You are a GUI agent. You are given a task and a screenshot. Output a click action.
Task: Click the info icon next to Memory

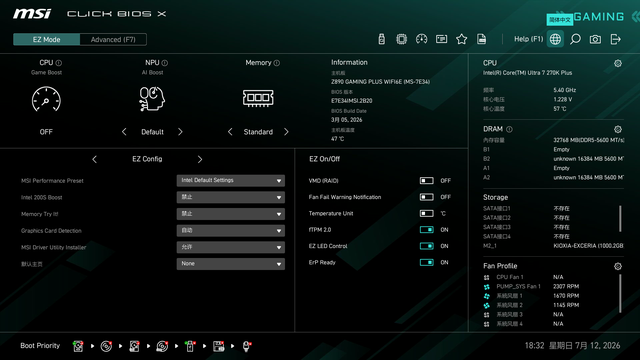pyautogui.click(x=277, y=63)
